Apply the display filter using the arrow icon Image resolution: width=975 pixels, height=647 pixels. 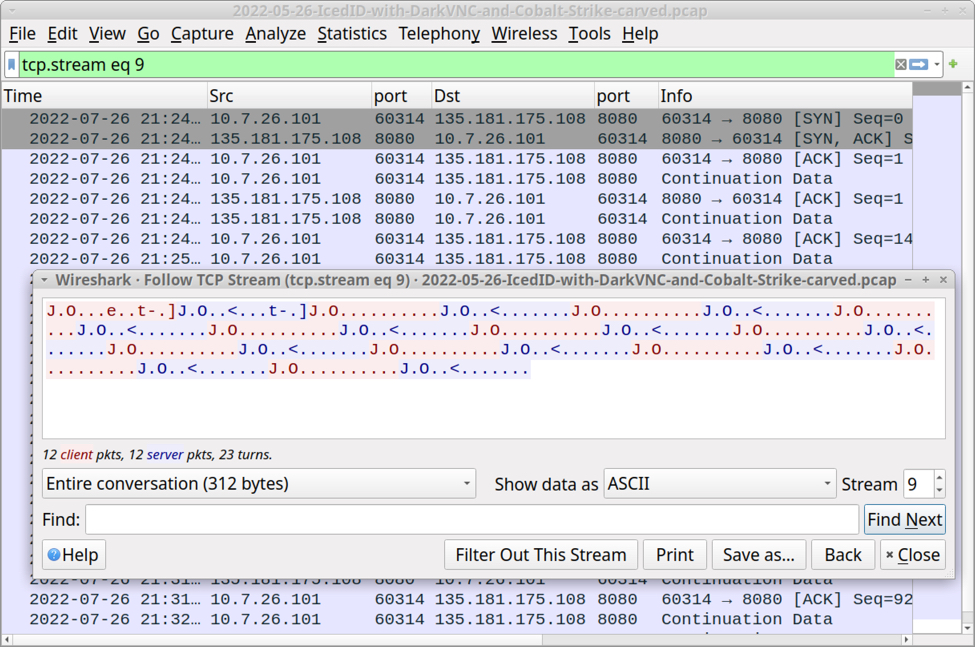pyautogui.click(x=919, y=65)
